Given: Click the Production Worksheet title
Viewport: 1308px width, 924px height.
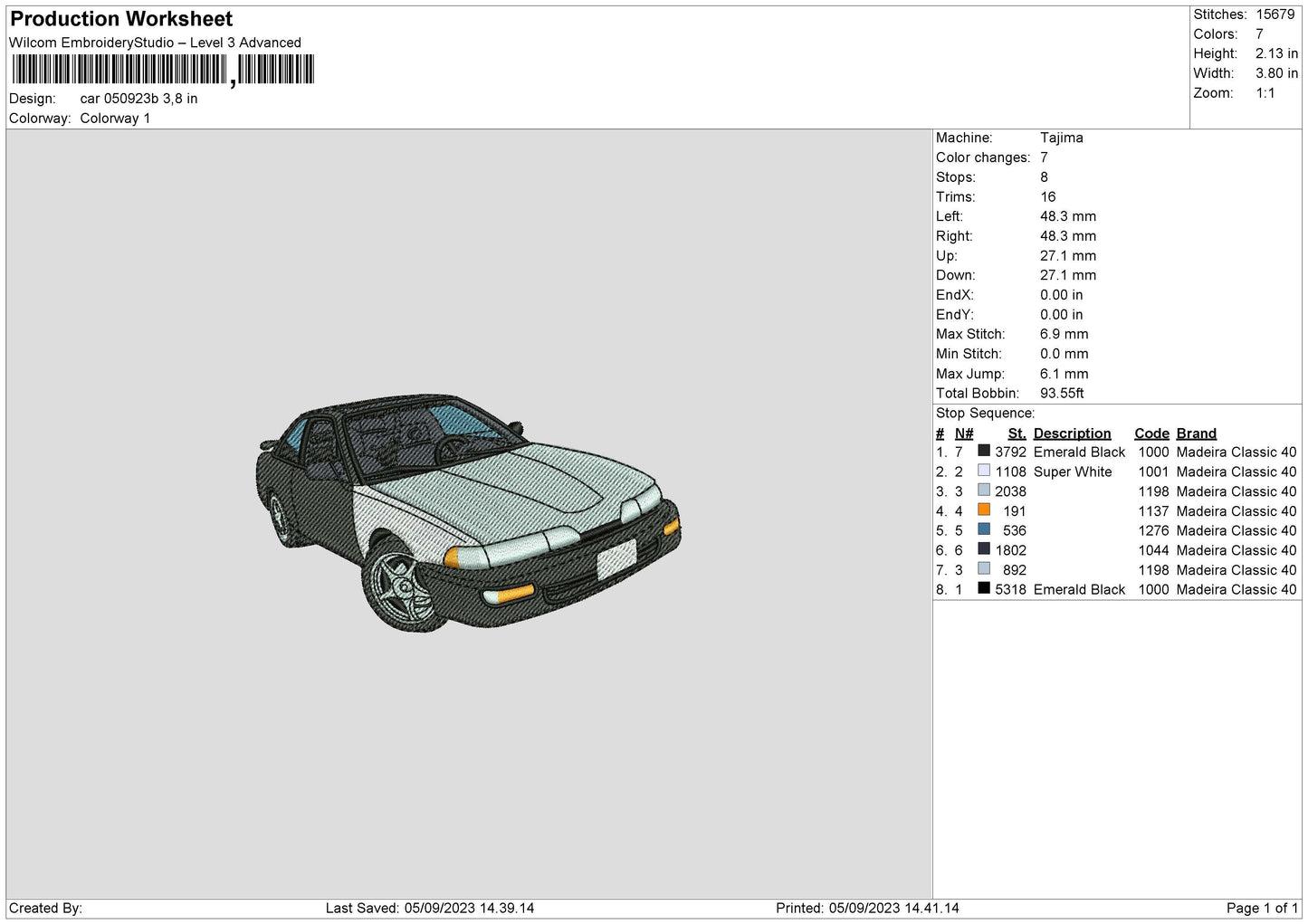Looking at the screenshot, I should [121, 19].
